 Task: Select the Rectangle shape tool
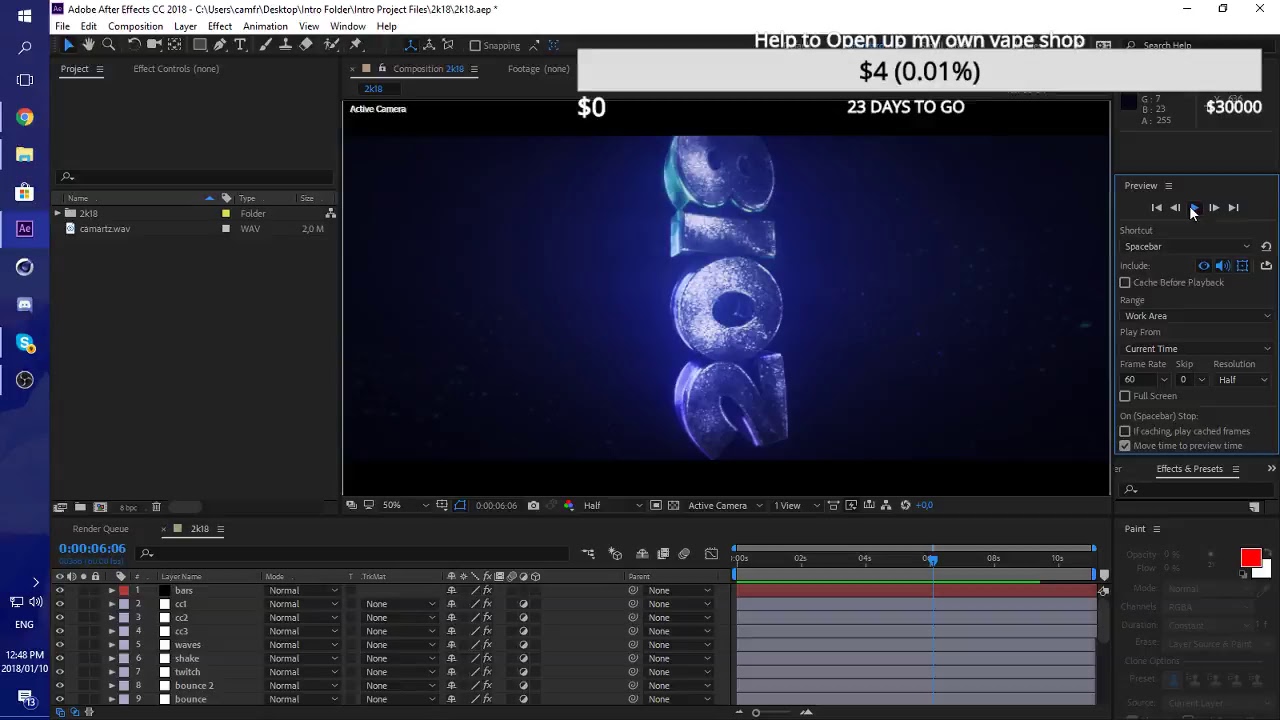click(200, 45)
